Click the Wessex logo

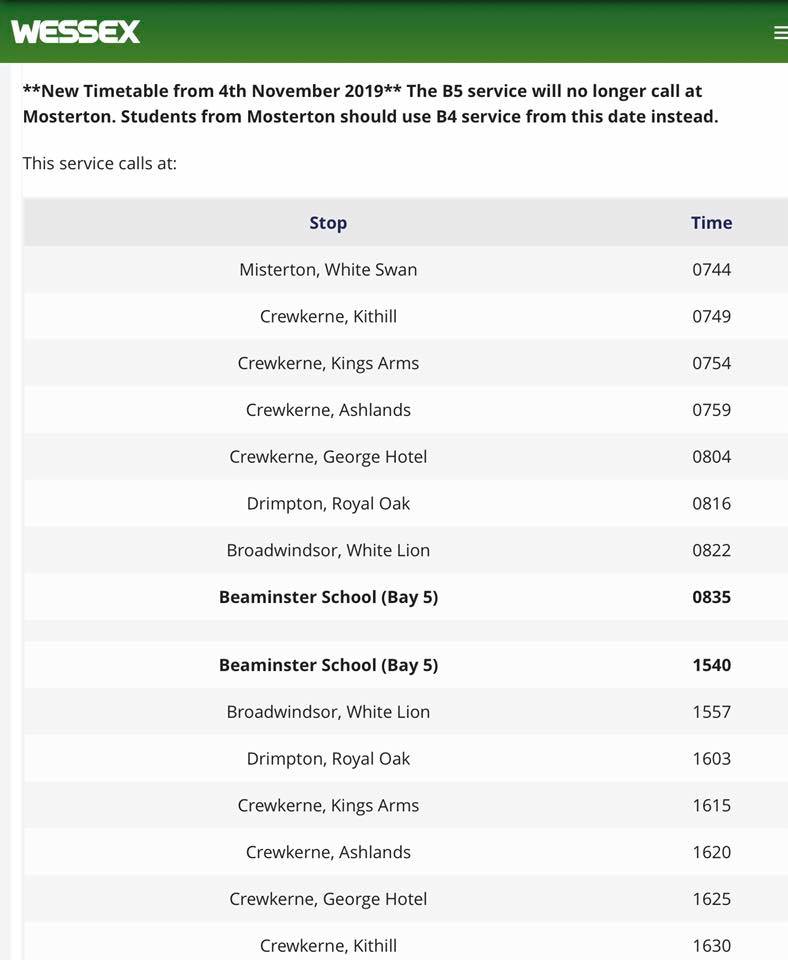coord(76,32)
